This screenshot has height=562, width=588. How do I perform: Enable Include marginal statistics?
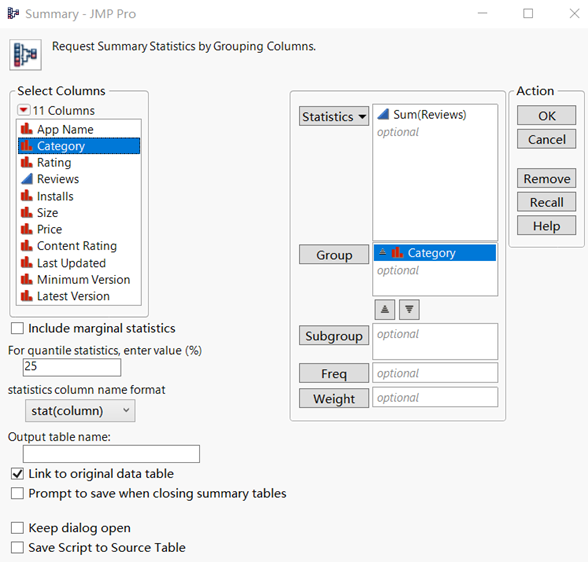click(17, 328)
